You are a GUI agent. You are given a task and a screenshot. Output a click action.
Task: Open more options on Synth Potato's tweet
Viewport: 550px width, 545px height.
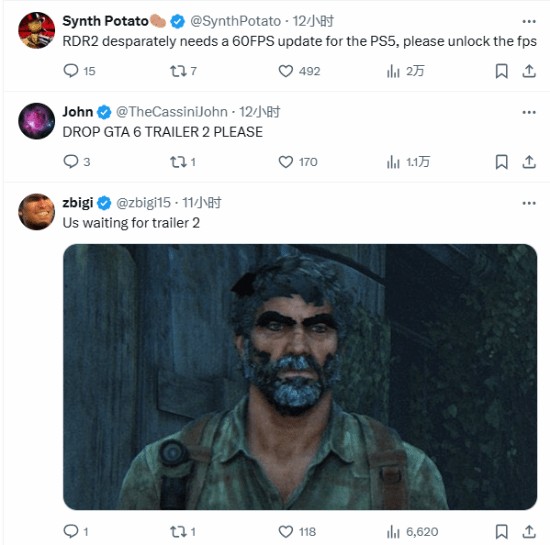tap(529, 21)
